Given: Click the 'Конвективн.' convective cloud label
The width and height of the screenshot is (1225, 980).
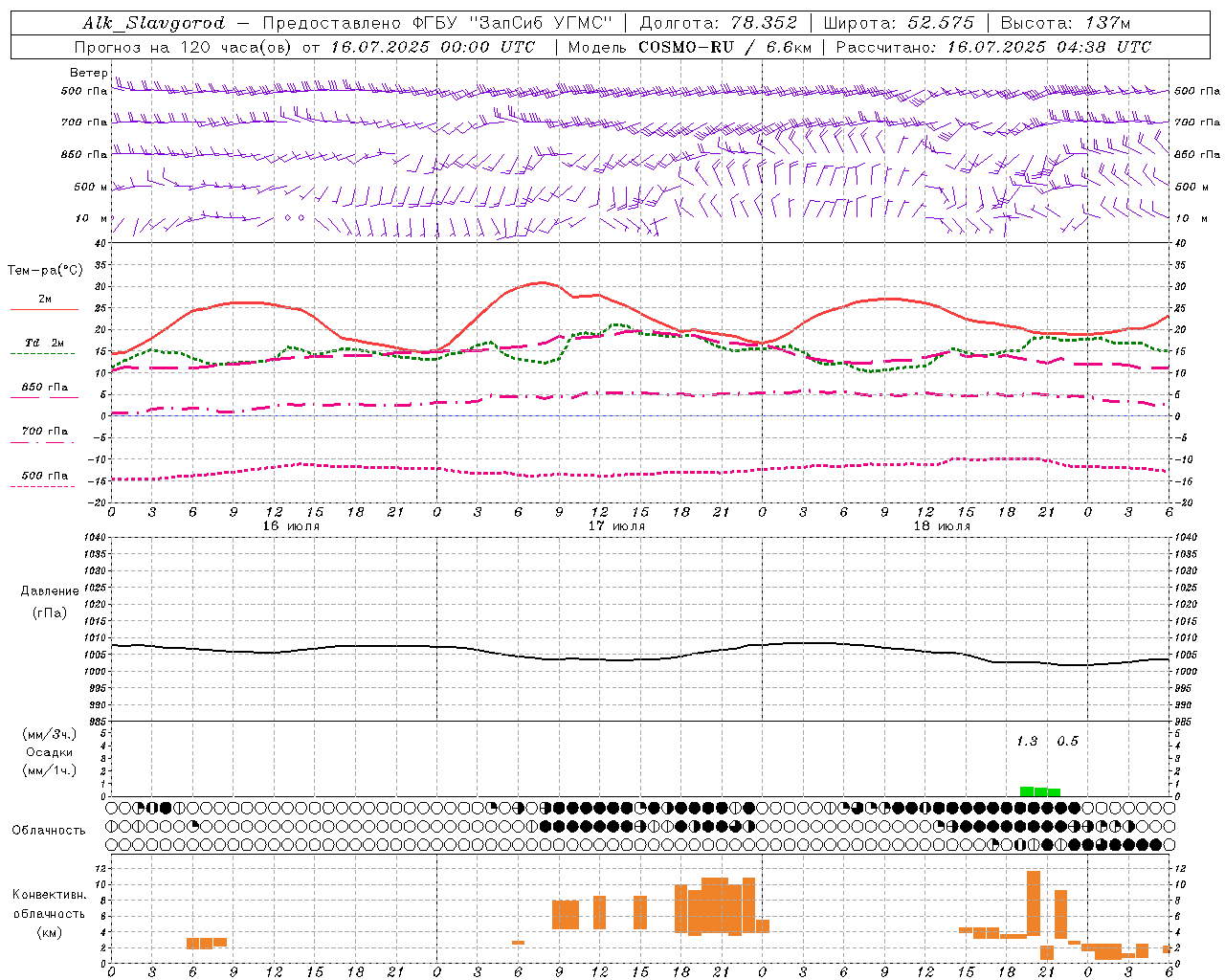Looking at the screenshot, I should (50, 895).
